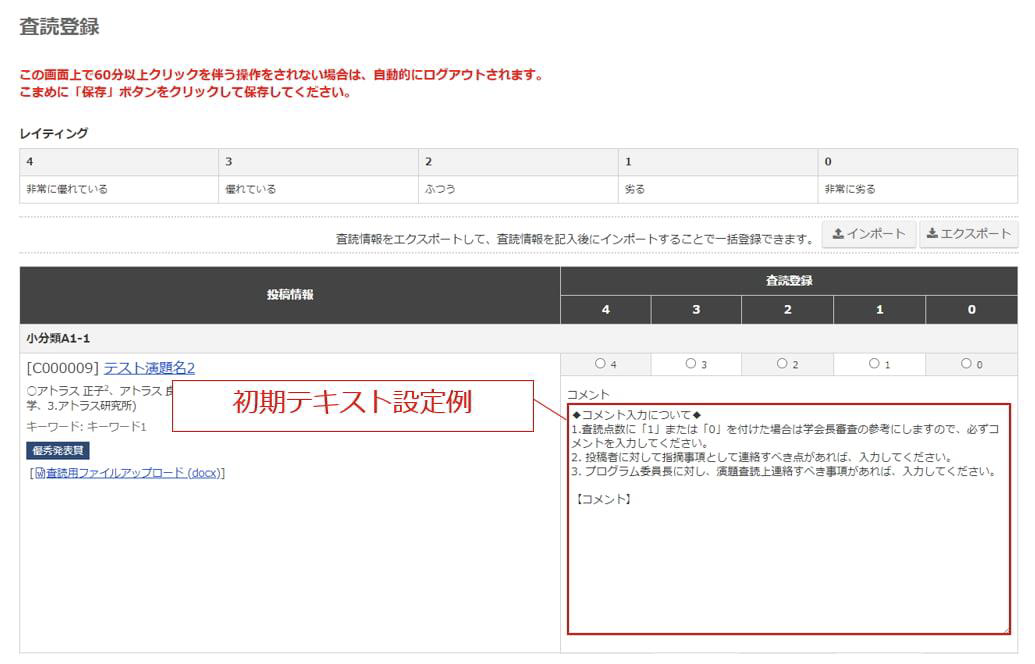
Task: Click submission ID [C000009]
Action: (62, 368)
